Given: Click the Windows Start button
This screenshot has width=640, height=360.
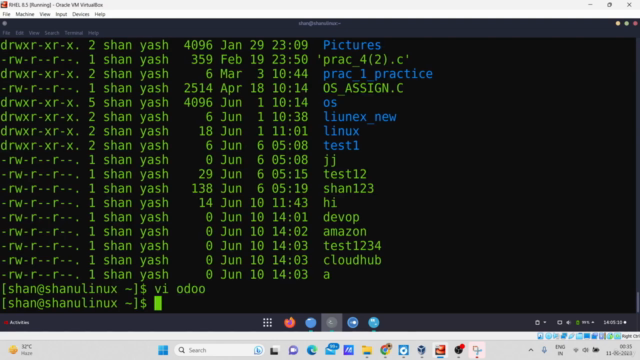Looking at the screenshot, I should [x=163, y=350].
